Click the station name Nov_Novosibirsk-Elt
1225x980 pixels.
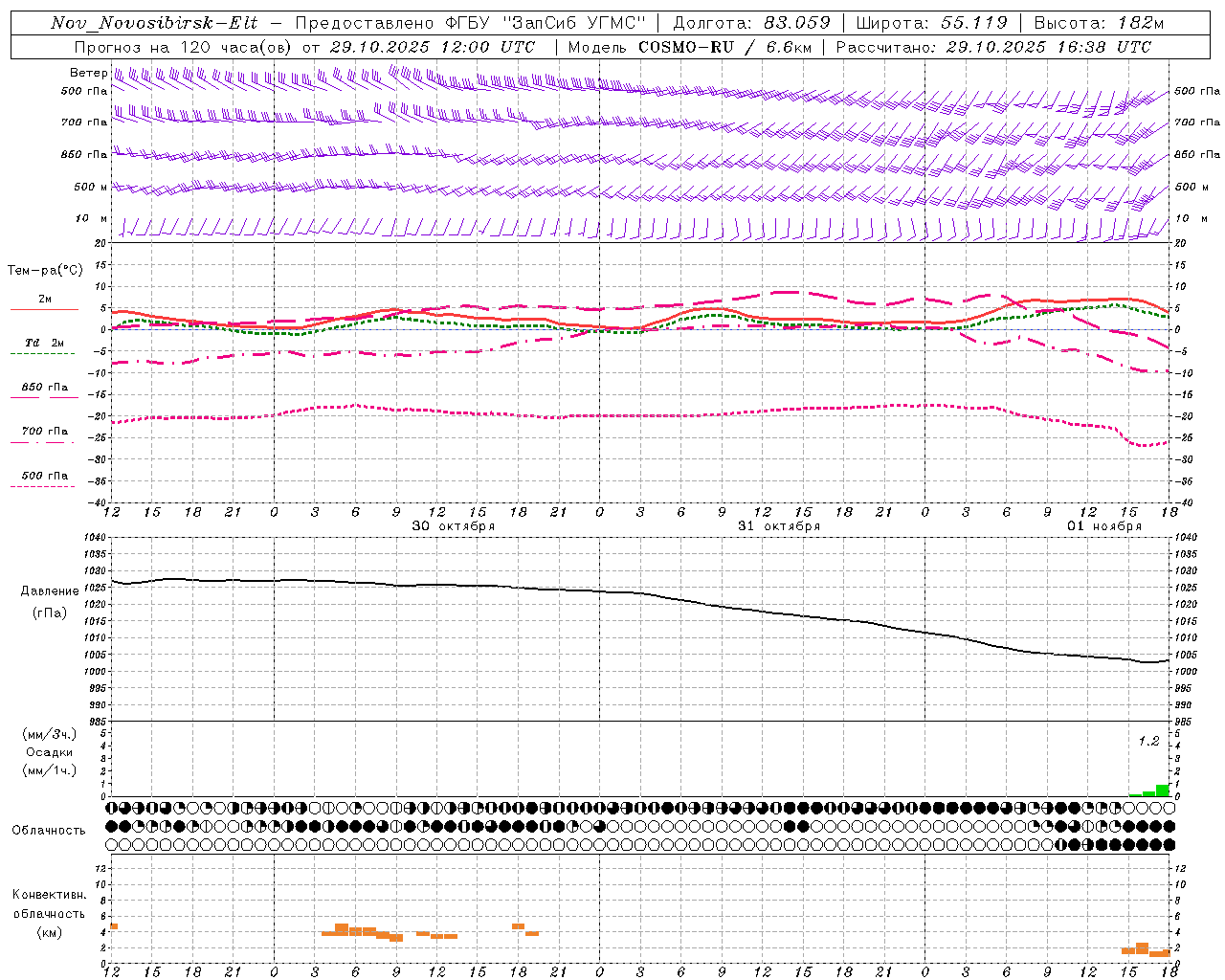point(154,23)
